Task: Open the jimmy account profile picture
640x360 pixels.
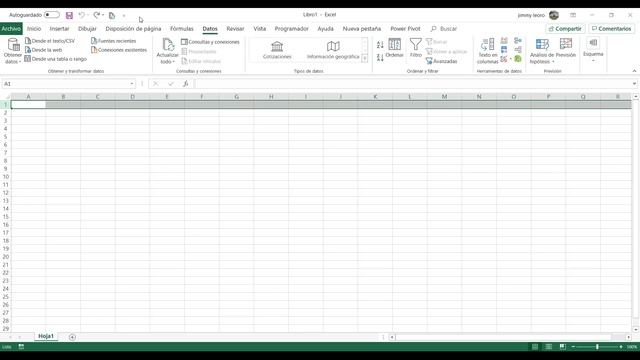Action: [553, 15]
